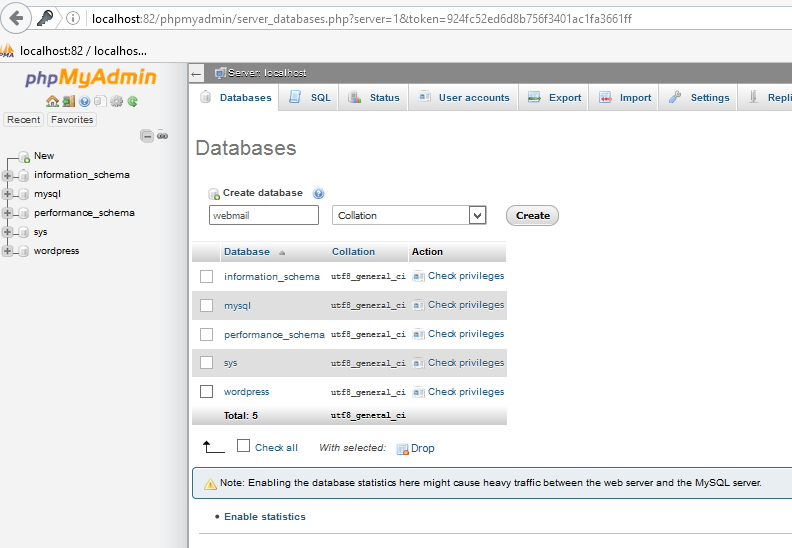Tick checkbox for information_schema row
Screen dimensions: 792x548
[206, 276]
